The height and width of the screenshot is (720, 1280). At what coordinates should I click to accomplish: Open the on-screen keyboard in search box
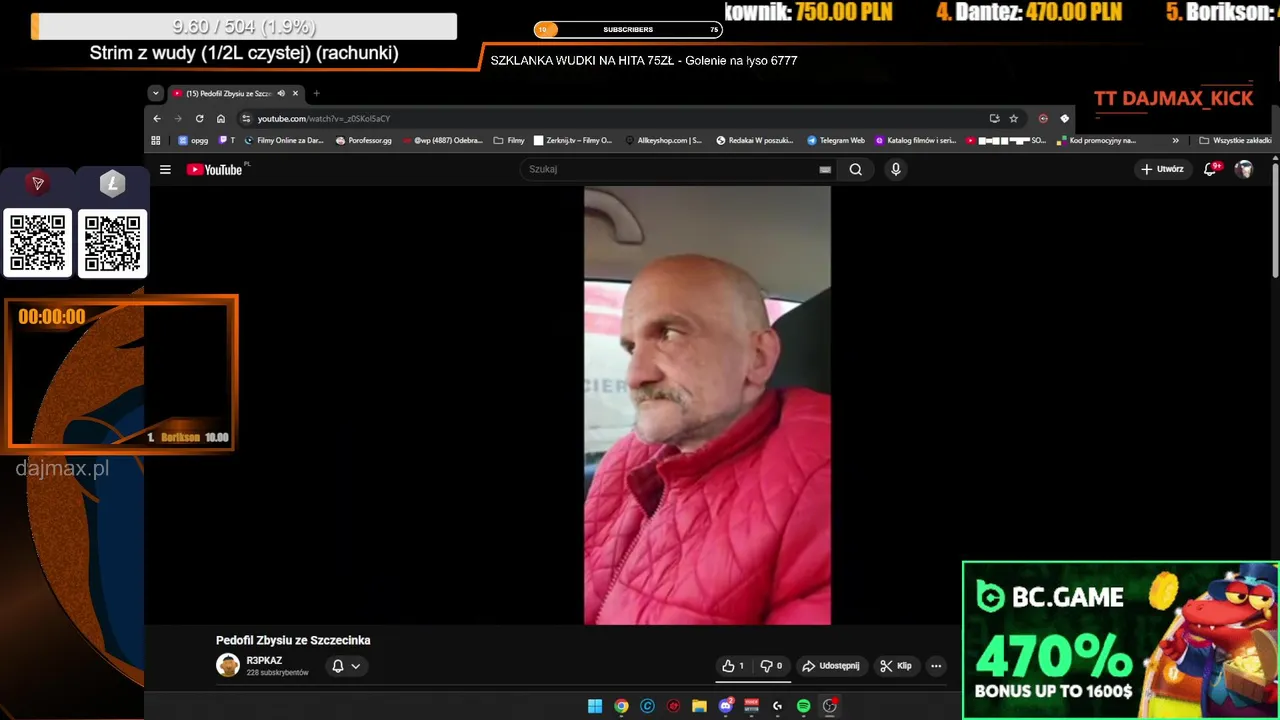click(825, 170)
